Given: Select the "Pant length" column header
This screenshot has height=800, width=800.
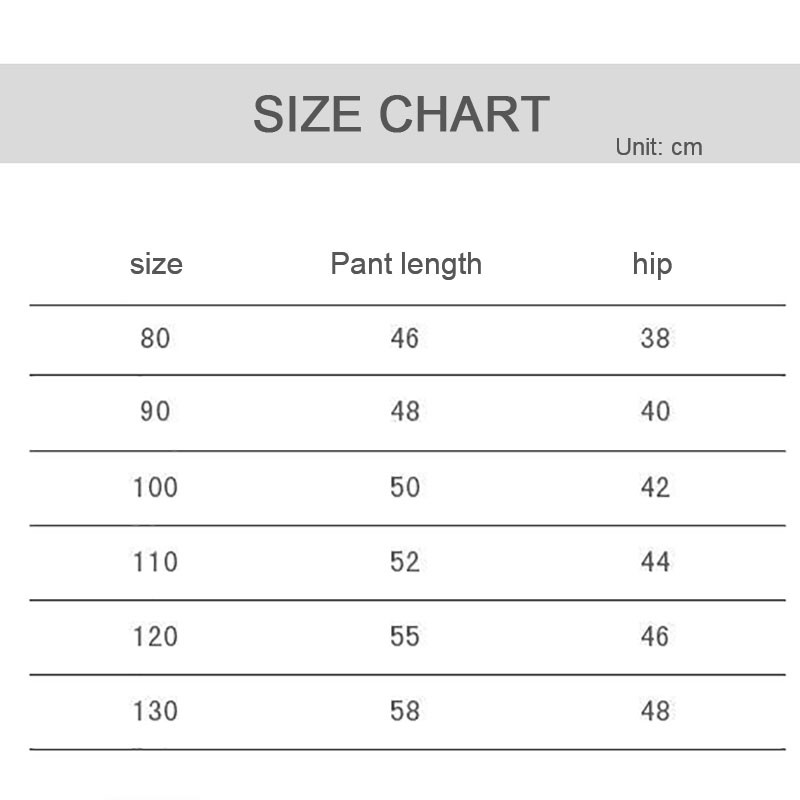Looking at the screenshot, I should pyautogui.click(x=406, y=264).
